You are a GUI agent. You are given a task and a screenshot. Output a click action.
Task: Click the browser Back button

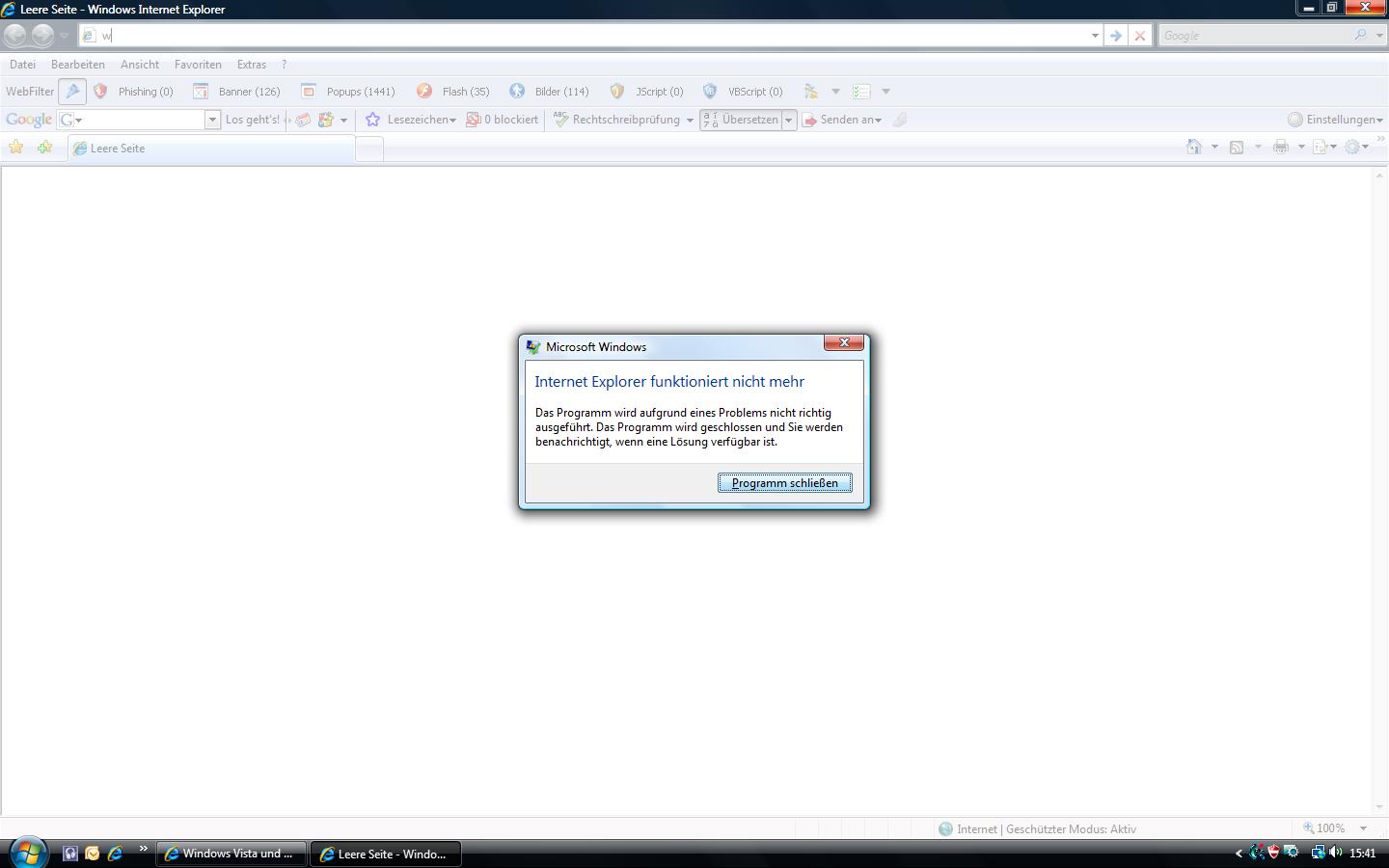(15, 36)
